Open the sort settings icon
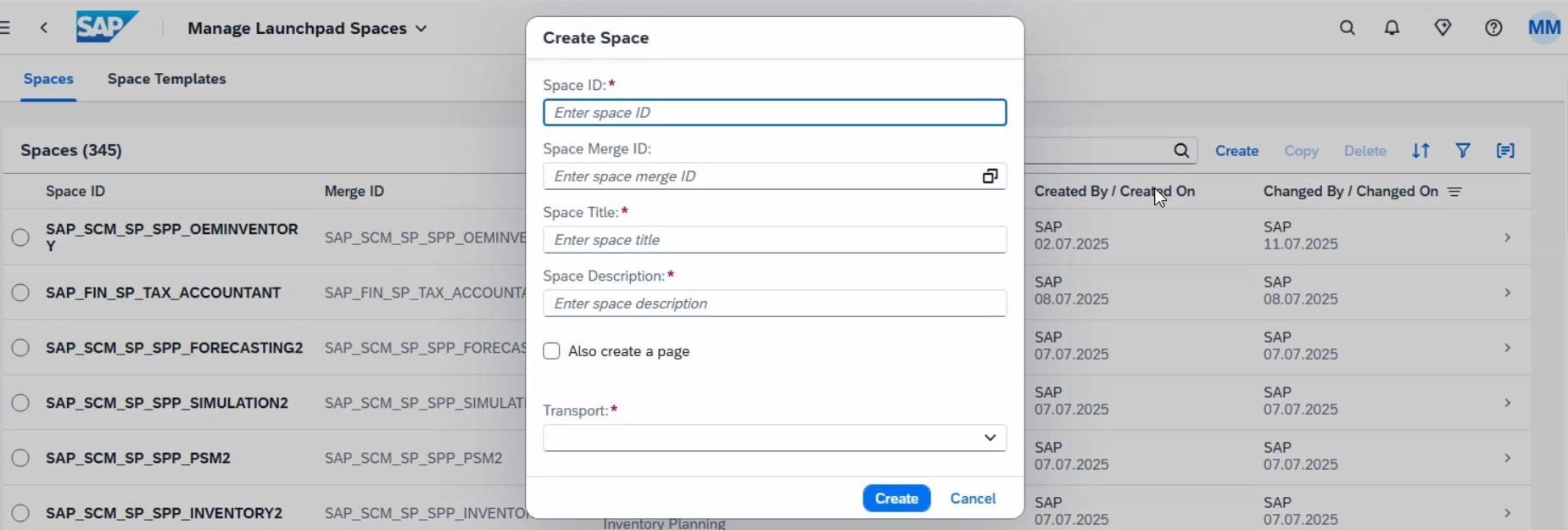This screenshot has height=530, width=1568. click(x=1420, y=151)
